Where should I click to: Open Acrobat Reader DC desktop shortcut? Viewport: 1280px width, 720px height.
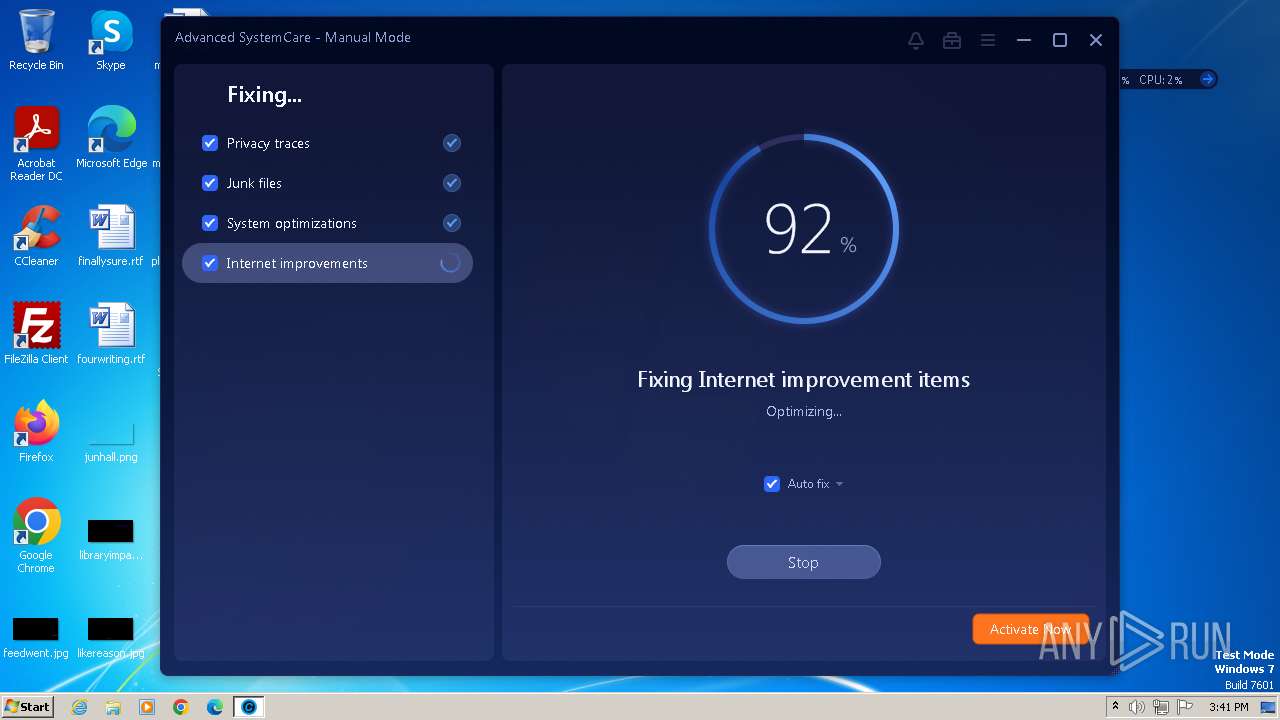[x=36, y=144]
